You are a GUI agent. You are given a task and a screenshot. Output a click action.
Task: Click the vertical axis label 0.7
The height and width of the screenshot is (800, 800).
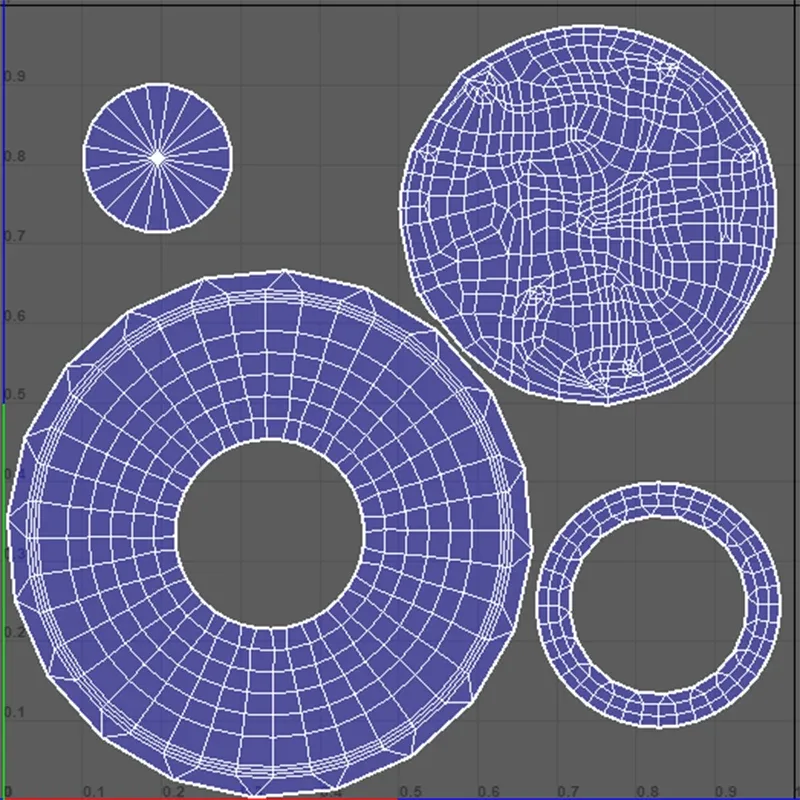(x=14, y=236)
